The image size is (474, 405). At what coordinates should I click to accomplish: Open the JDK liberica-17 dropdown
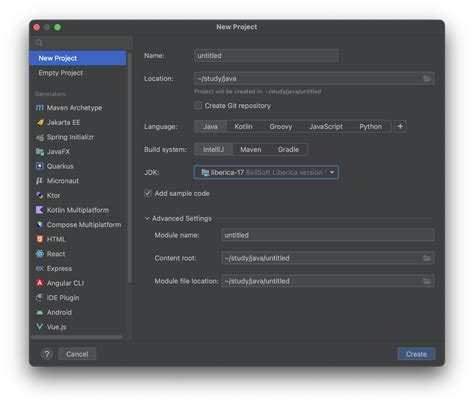click(266, 172)
